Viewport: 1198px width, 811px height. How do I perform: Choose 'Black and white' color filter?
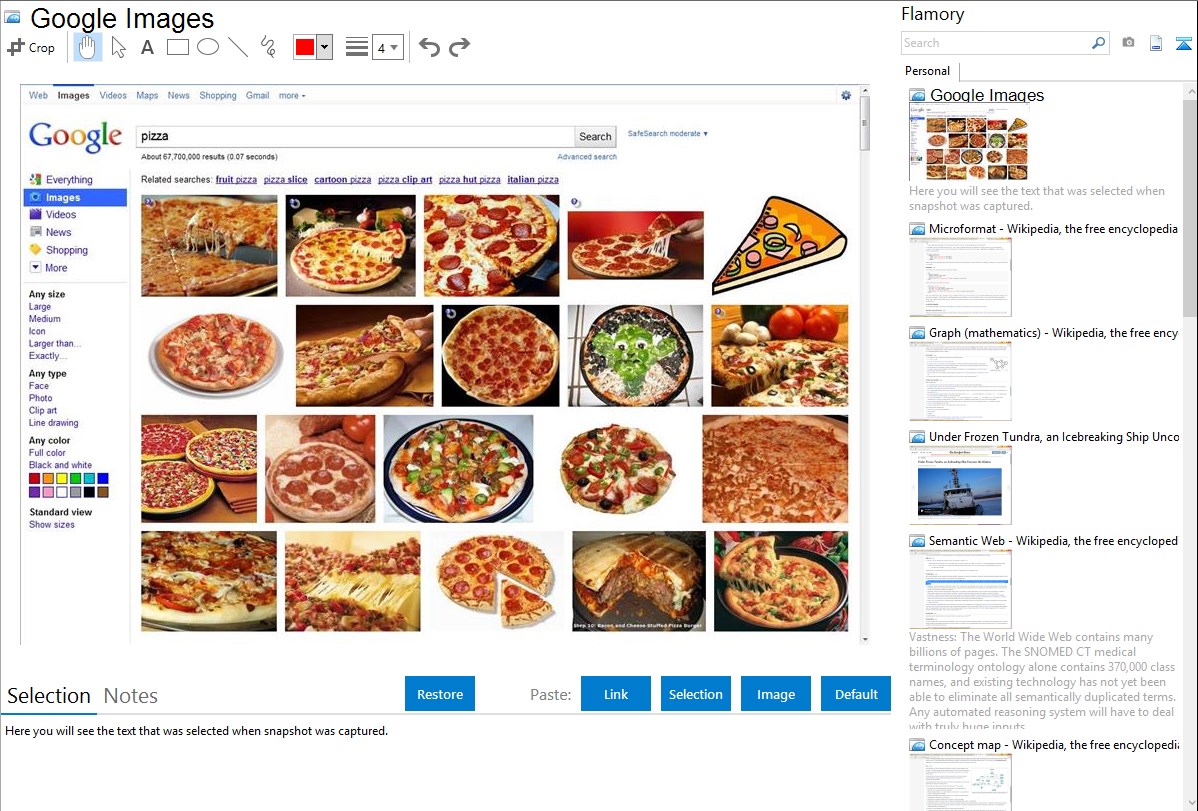(x=60, y=465)
